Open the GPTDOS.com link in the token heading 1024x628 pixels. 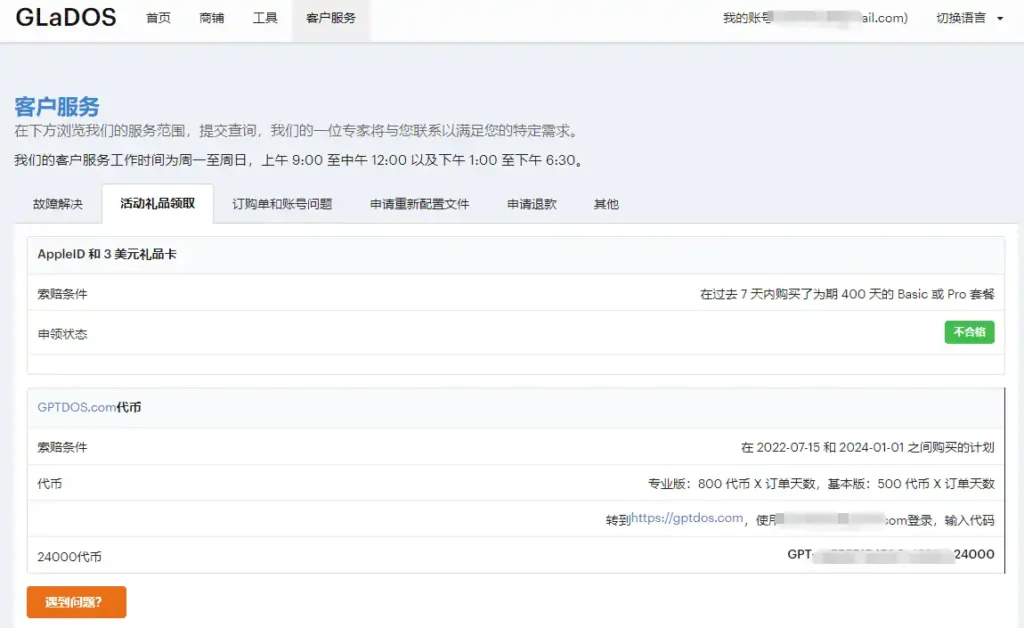point(76,407)
